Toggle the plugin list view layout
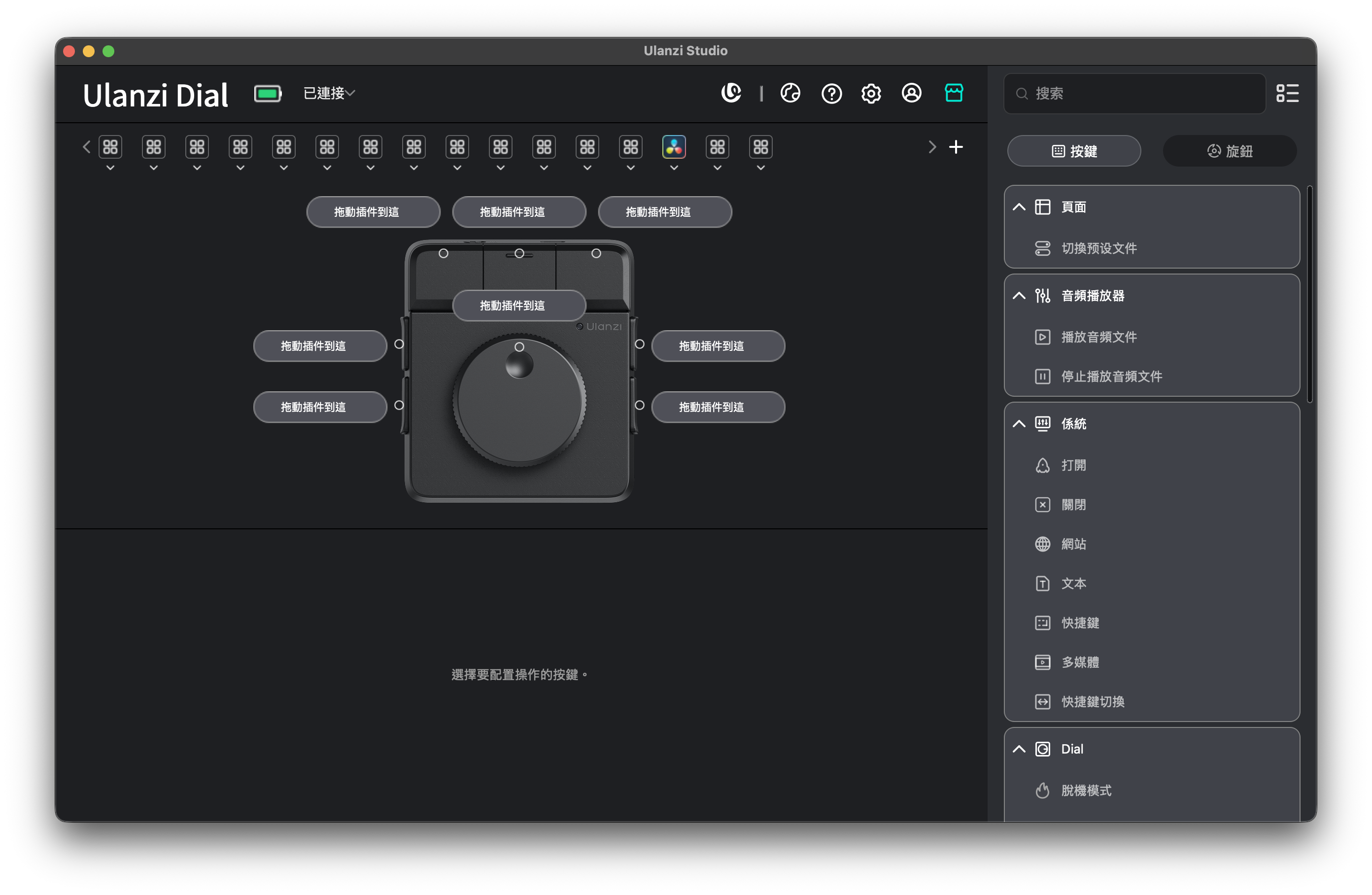1372x895 pixels. [x=1287, y=94]
